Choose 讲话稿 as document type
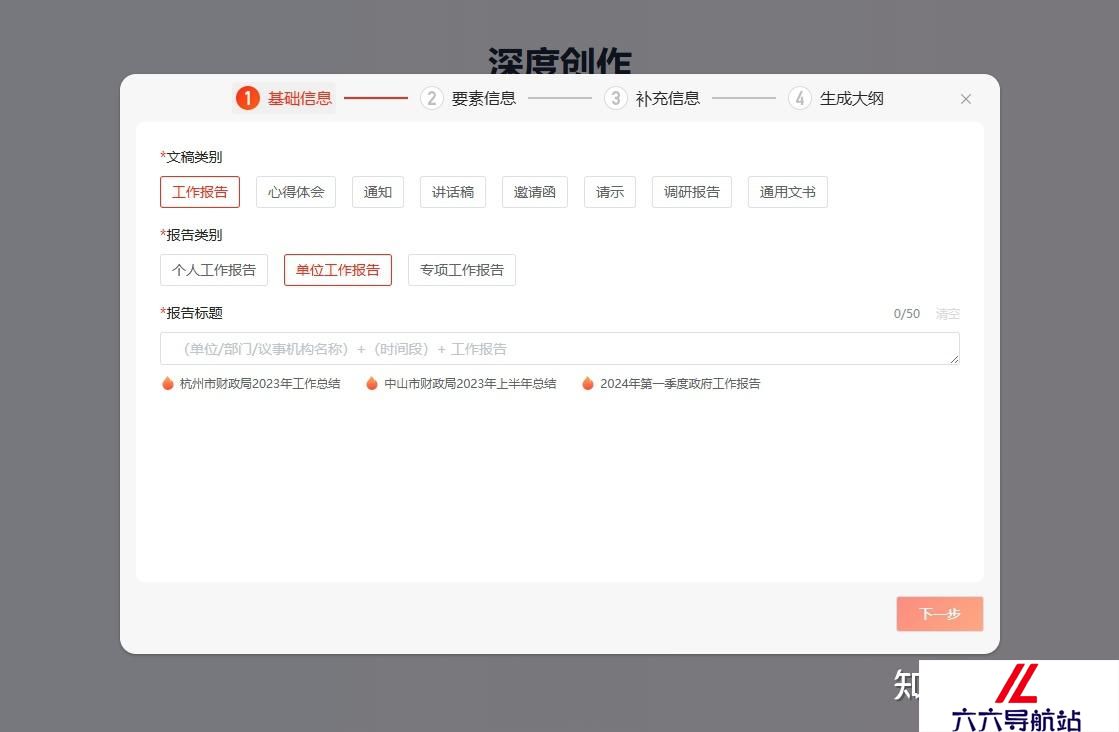Viewport: 1119px width, 732px height. (x=453, y=192)
